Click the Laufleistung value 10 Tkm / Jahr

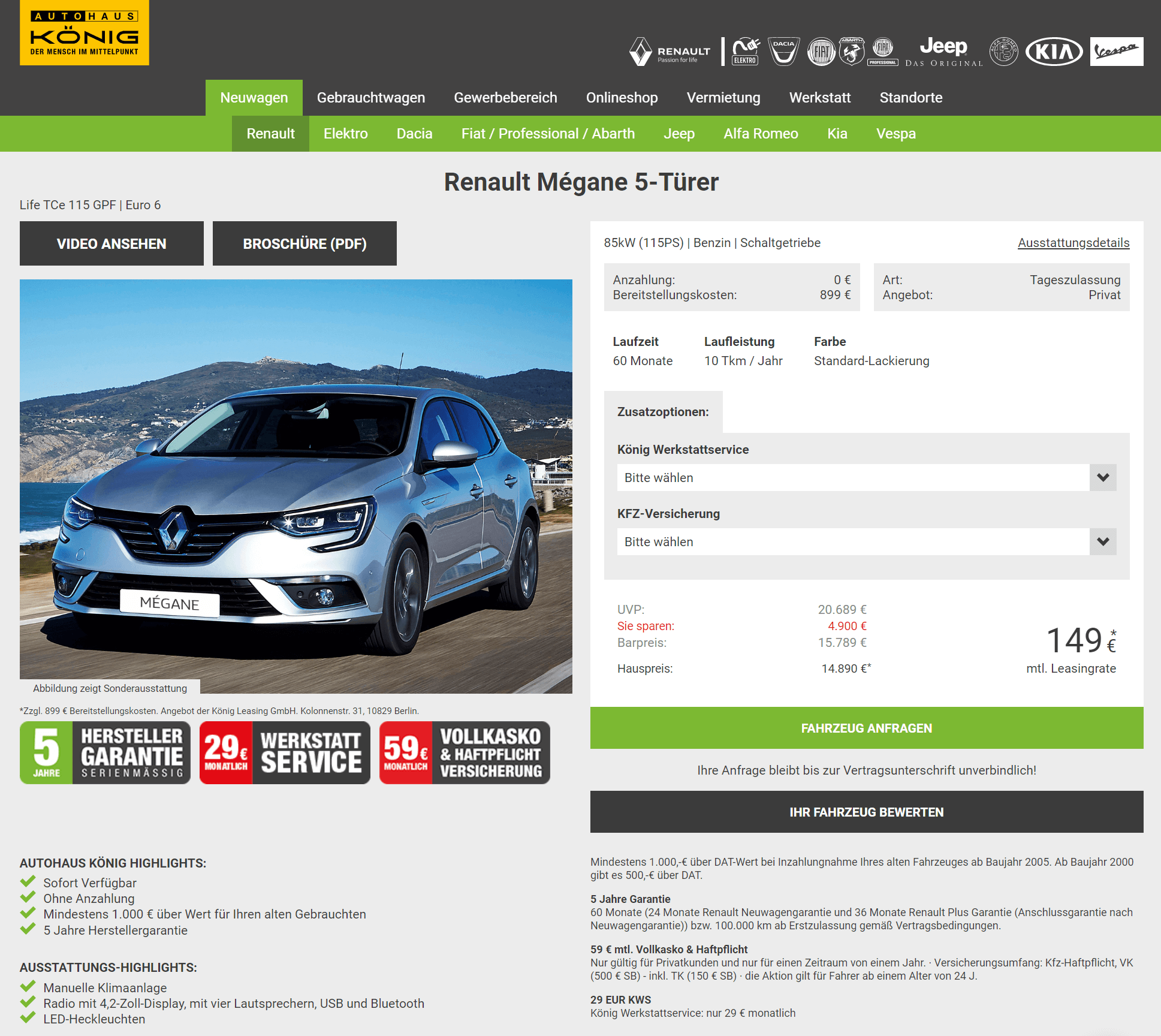[x=743, y=361]
